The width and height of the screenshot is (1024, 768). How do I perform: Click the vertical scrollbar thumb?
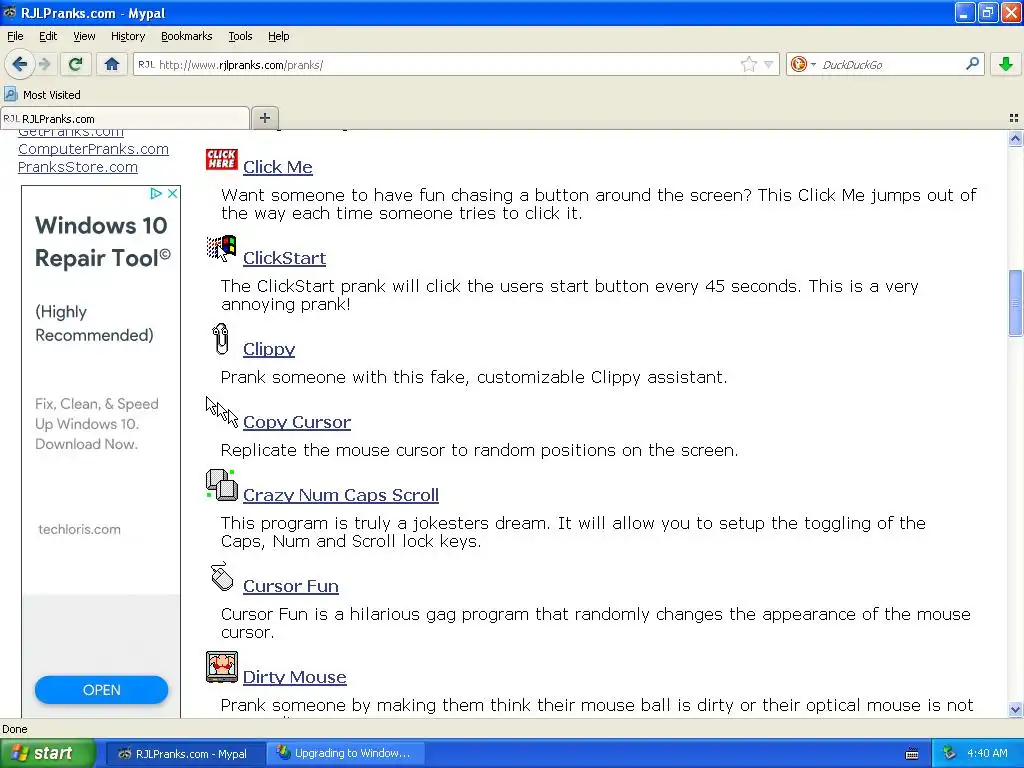click(1016, 303)
